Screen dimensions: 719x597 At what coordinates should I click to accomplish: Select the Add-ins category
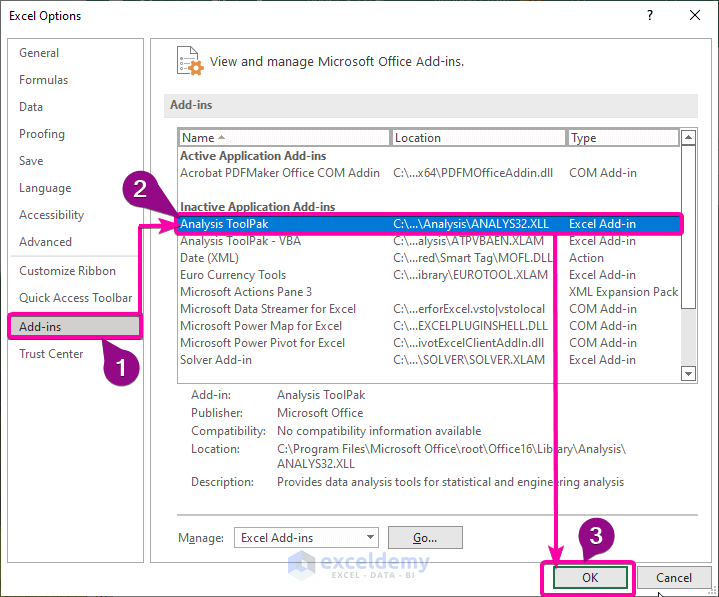(75, 326)
